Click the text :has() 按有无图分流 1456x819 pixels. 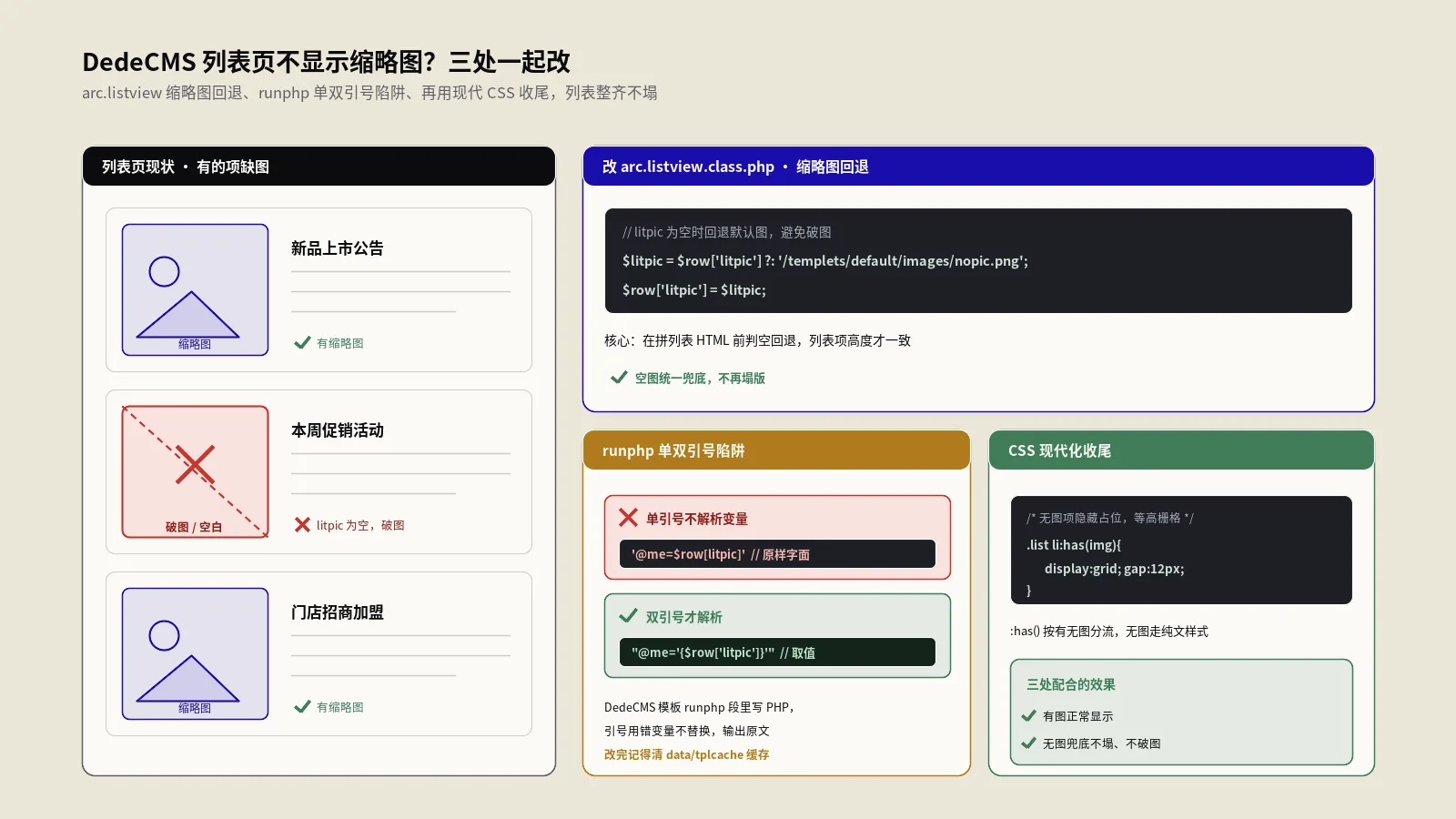1109,632
